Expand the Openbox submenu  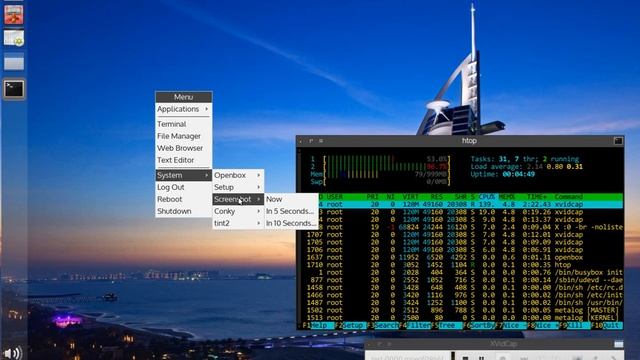point(238,175)
